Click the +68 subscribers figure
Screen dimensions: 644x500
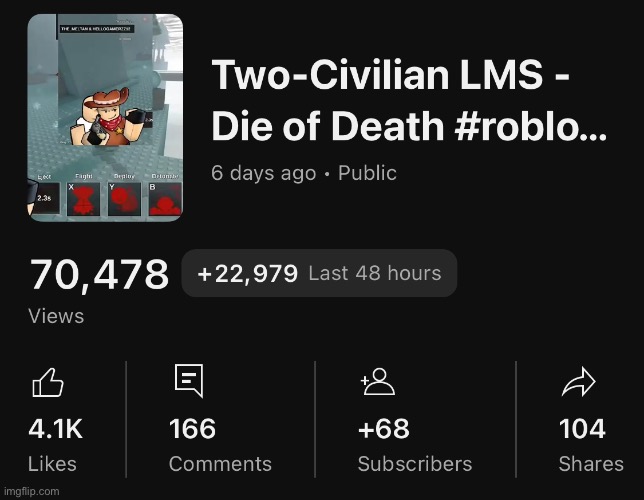click(383, 429)
